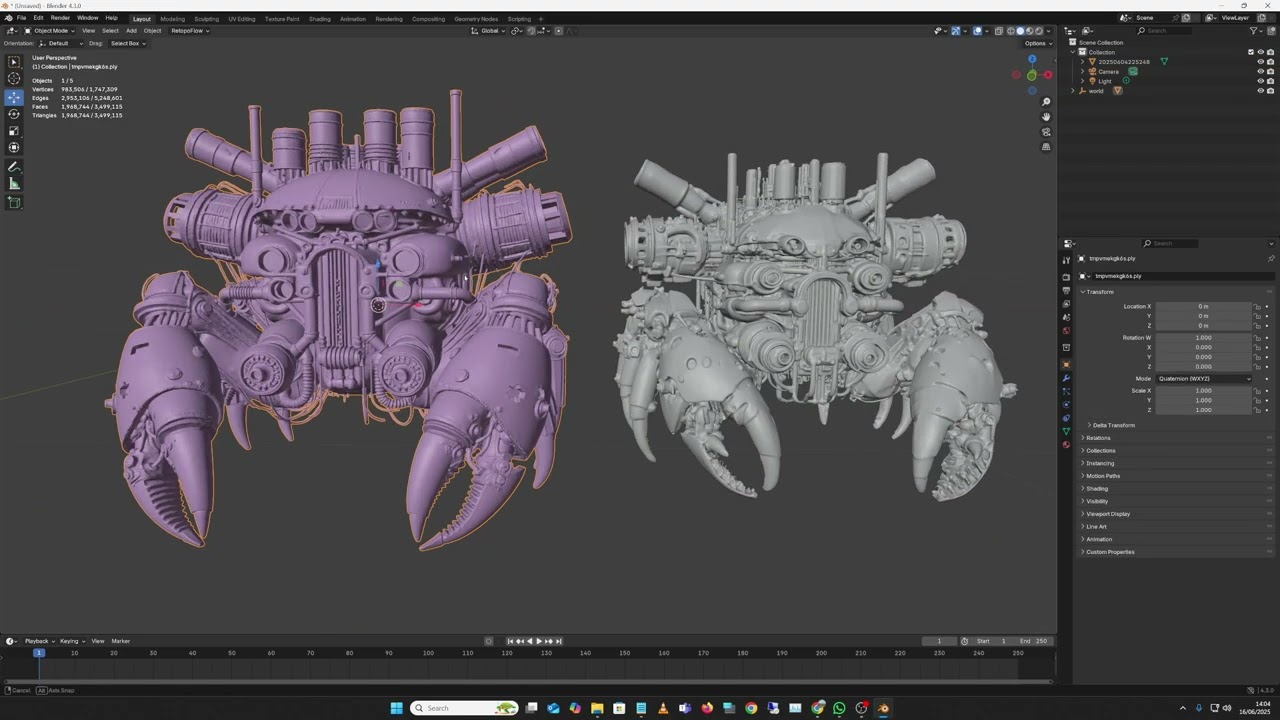Viewport: 1280px width, 720px height.
Task: Open the Scene properties tab
Action: pyautogui.click(x=1066, y=317)
